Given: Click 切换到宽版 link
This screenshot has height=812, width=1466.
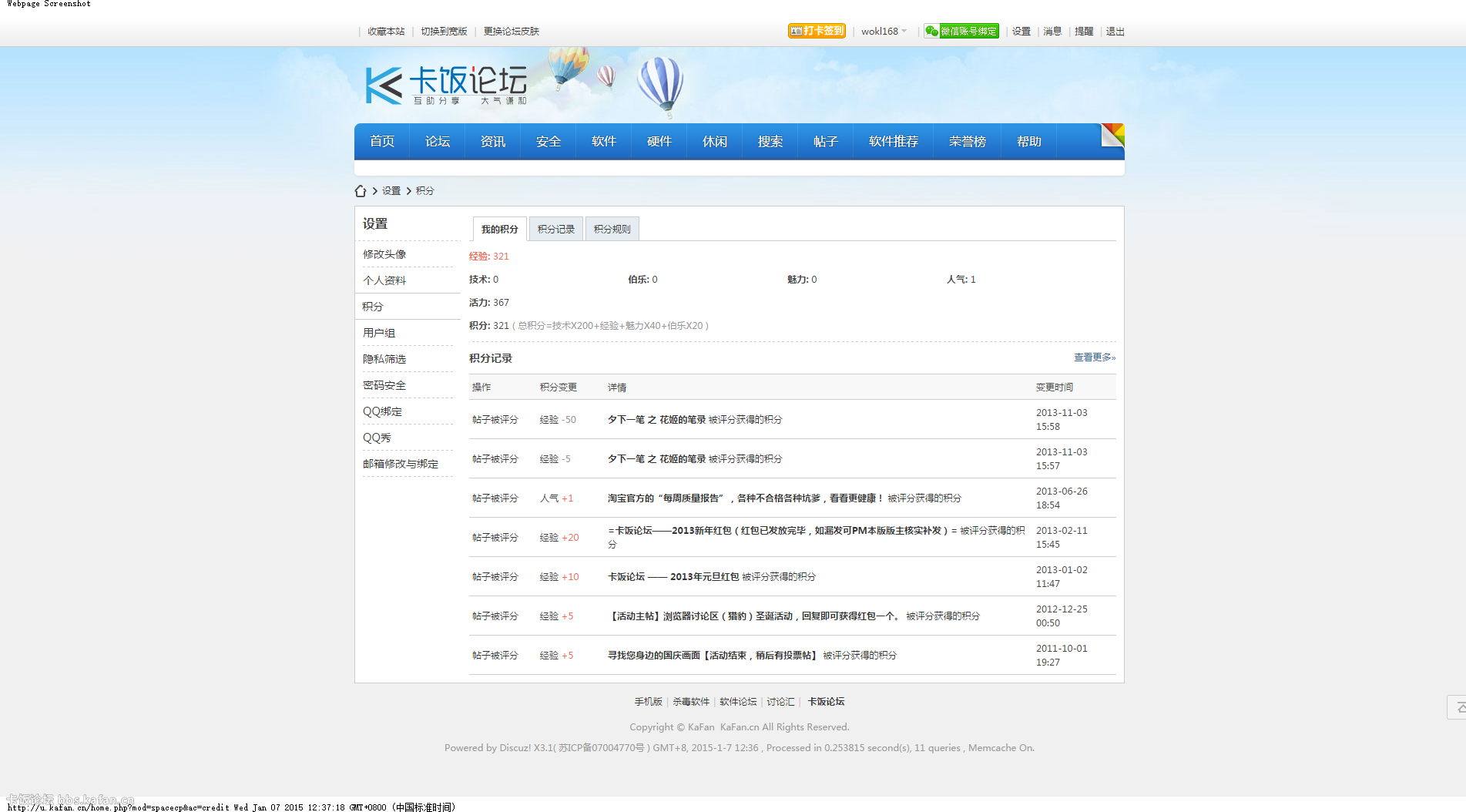Looking at the screenshot, I should 444,32.
